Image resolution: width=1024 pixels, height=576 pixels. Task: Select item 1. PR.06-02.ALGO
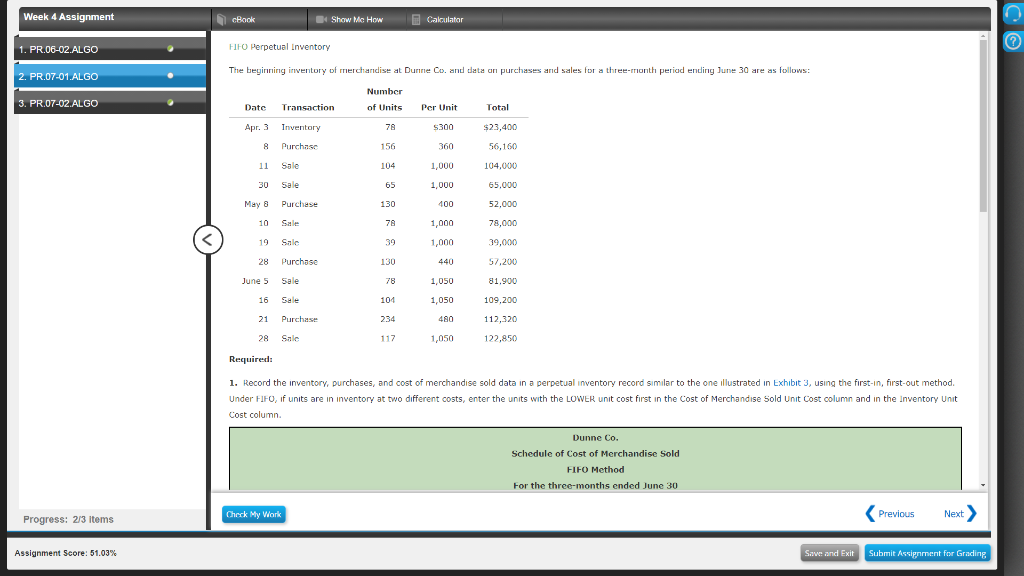(x=110, y=49)
